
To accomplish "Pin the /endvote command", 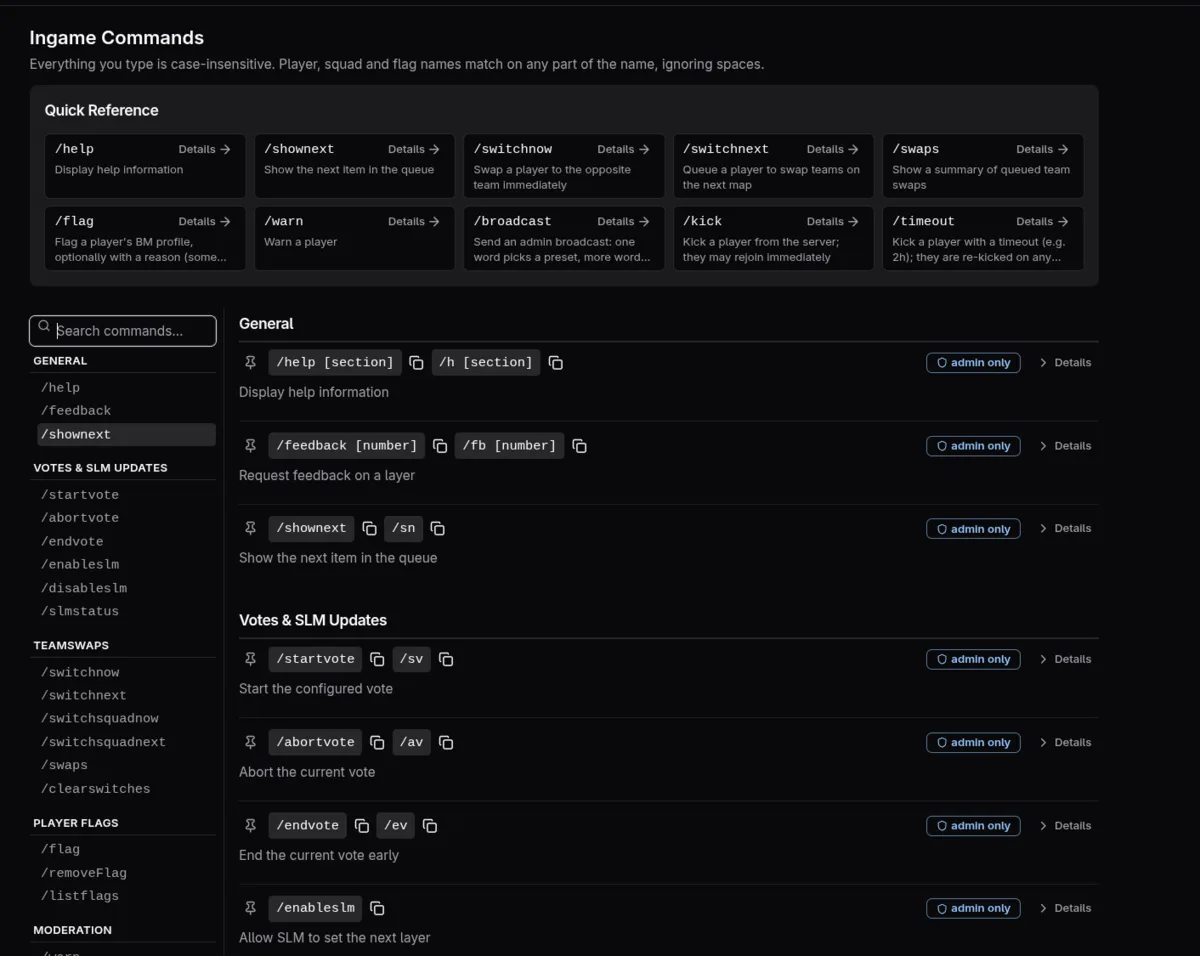I will click(x=251, y=825).
